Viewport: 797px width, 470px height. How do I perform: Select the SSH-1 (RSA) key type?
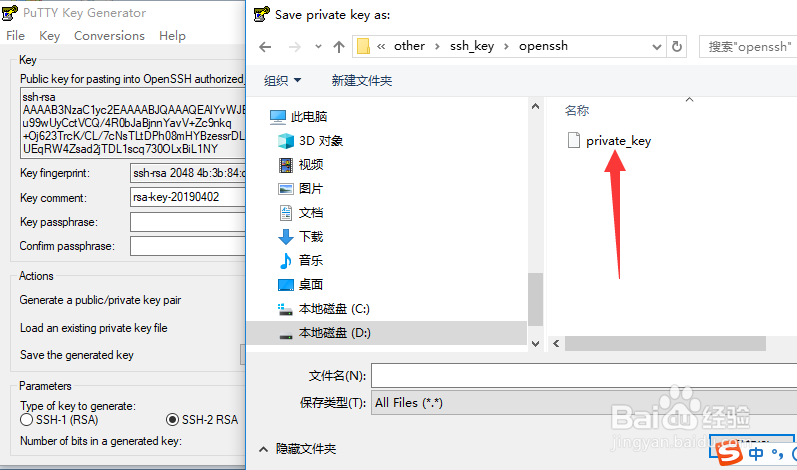[59, 420]
